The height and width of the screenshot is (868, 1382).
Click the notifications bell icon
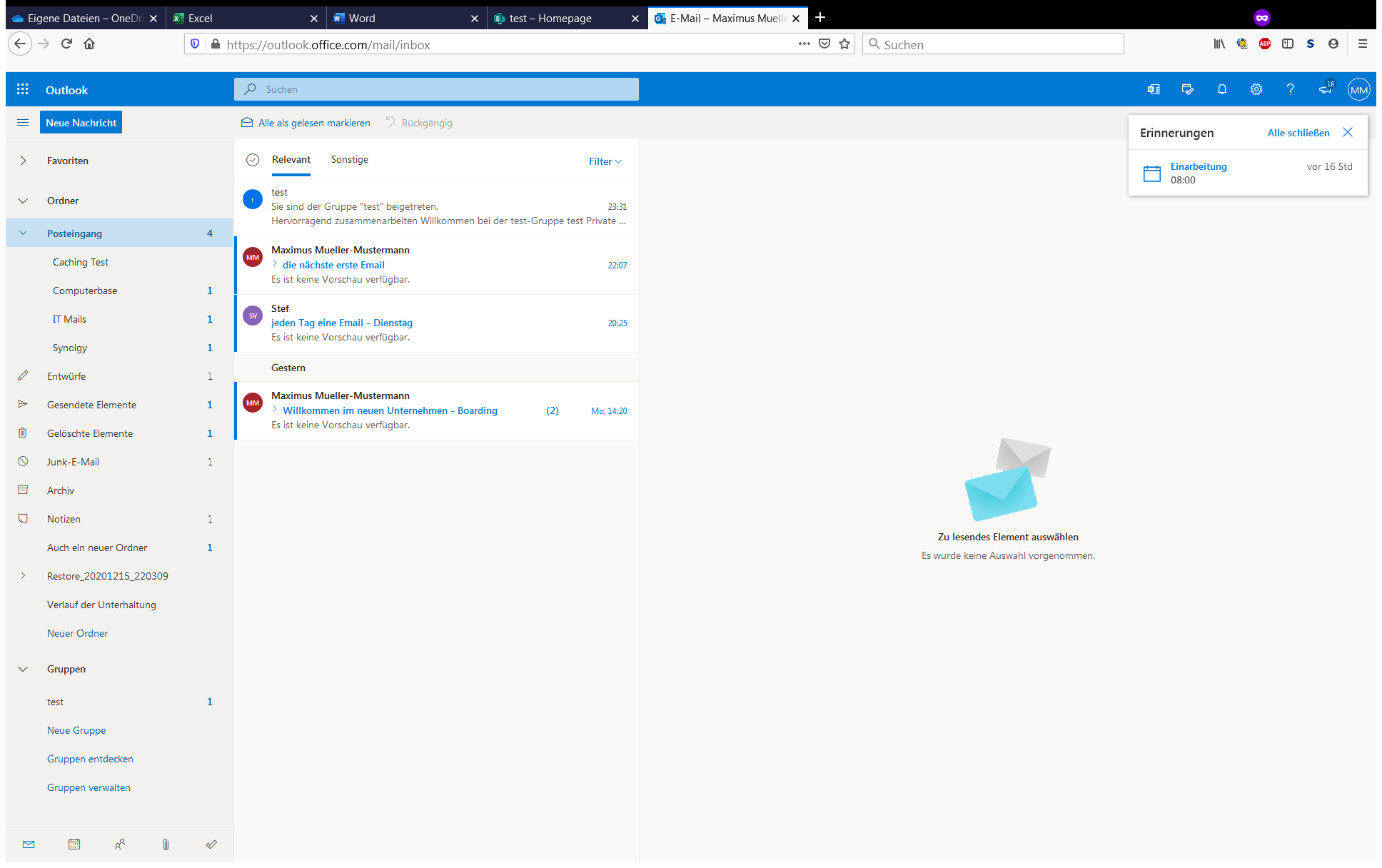(1222, 89)
